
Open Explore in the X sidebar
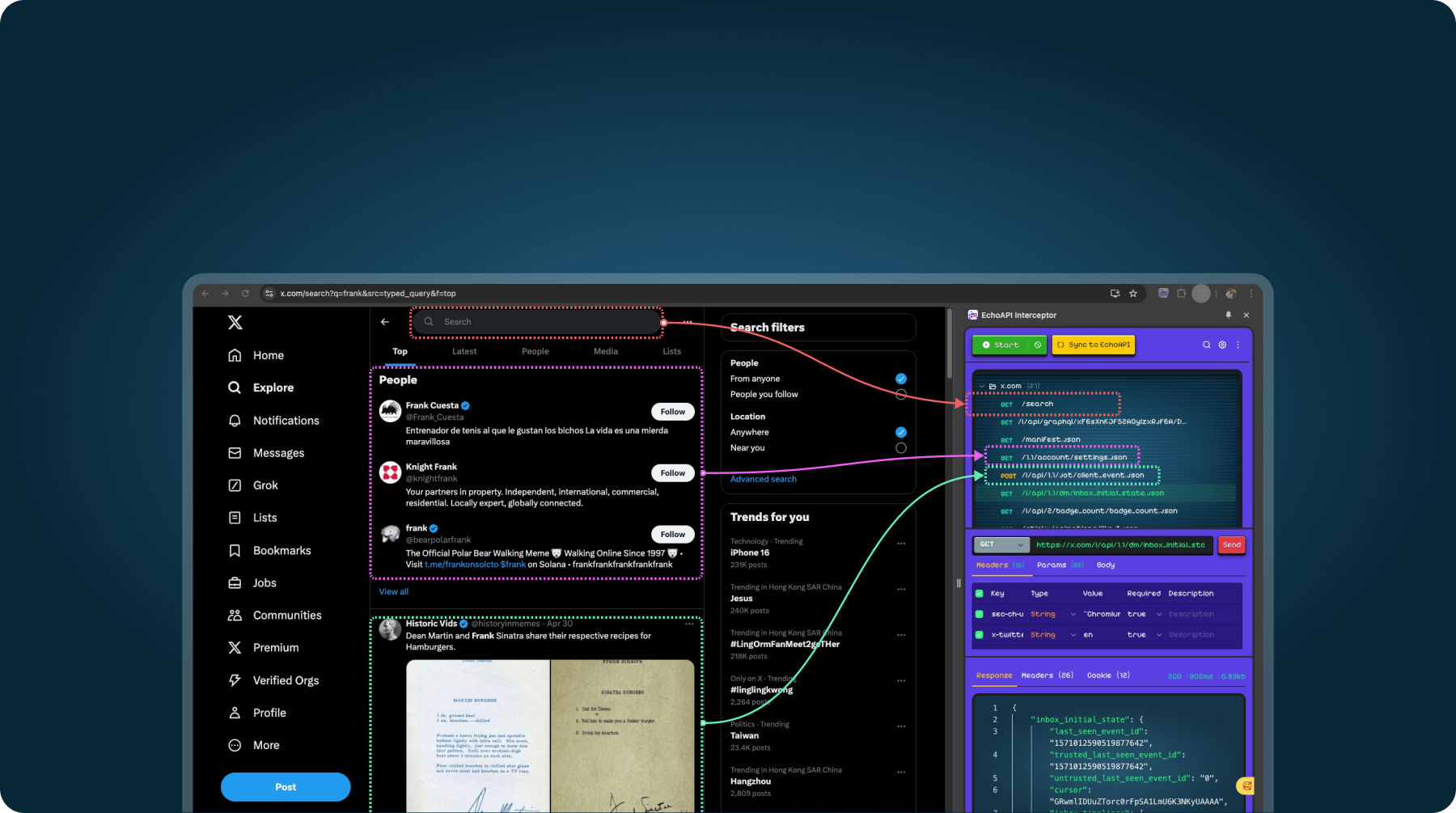pos(261,387)
